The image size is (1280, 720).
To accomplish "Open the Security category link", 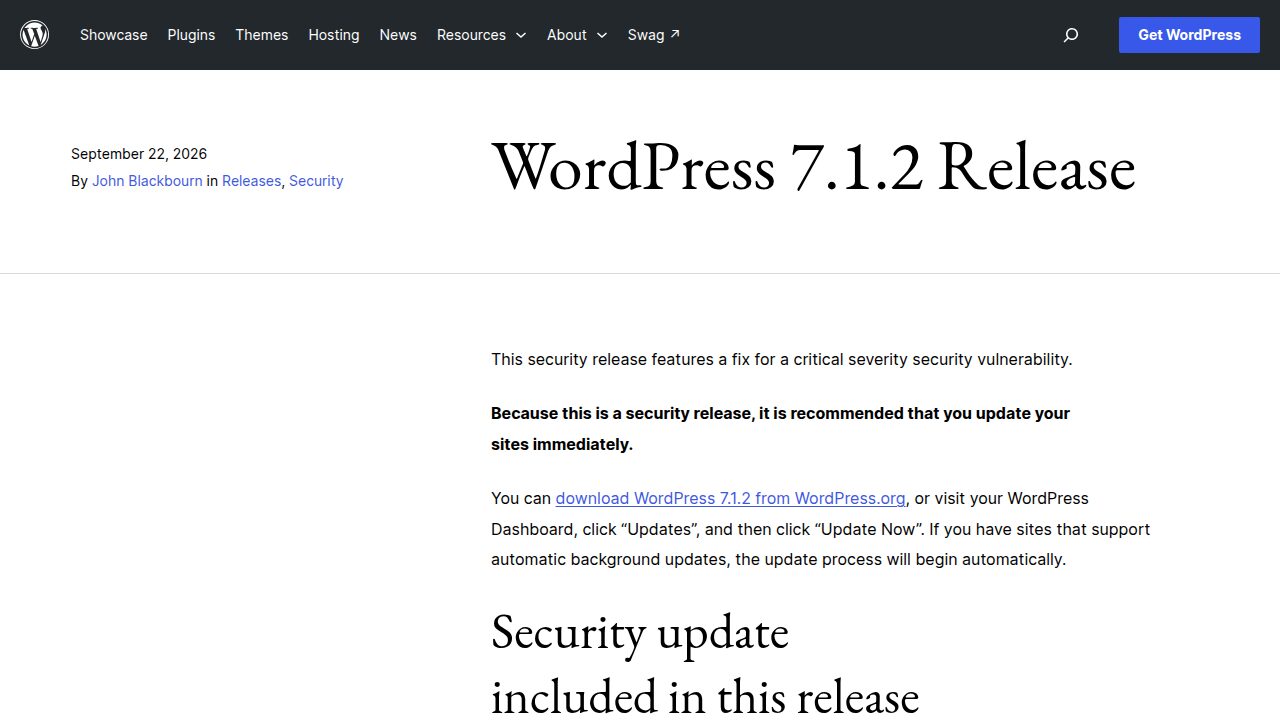I will click(x=316, y=181).
